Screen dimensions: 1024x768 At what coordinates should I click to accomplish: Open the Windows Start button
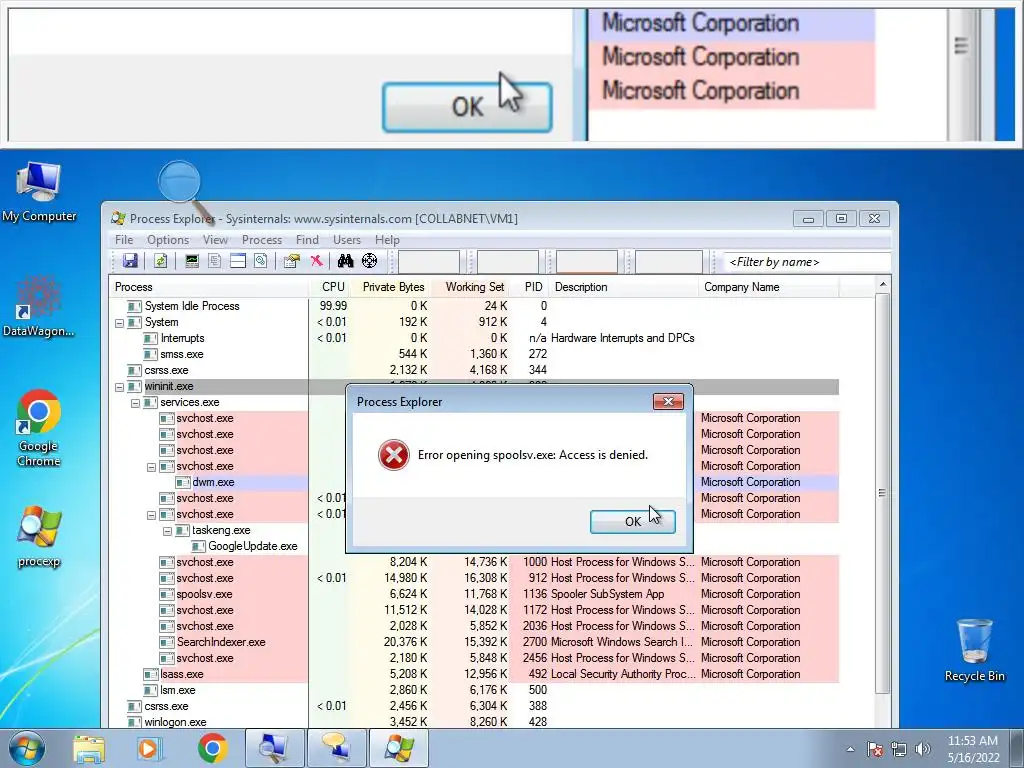click(x=26, y=748)
